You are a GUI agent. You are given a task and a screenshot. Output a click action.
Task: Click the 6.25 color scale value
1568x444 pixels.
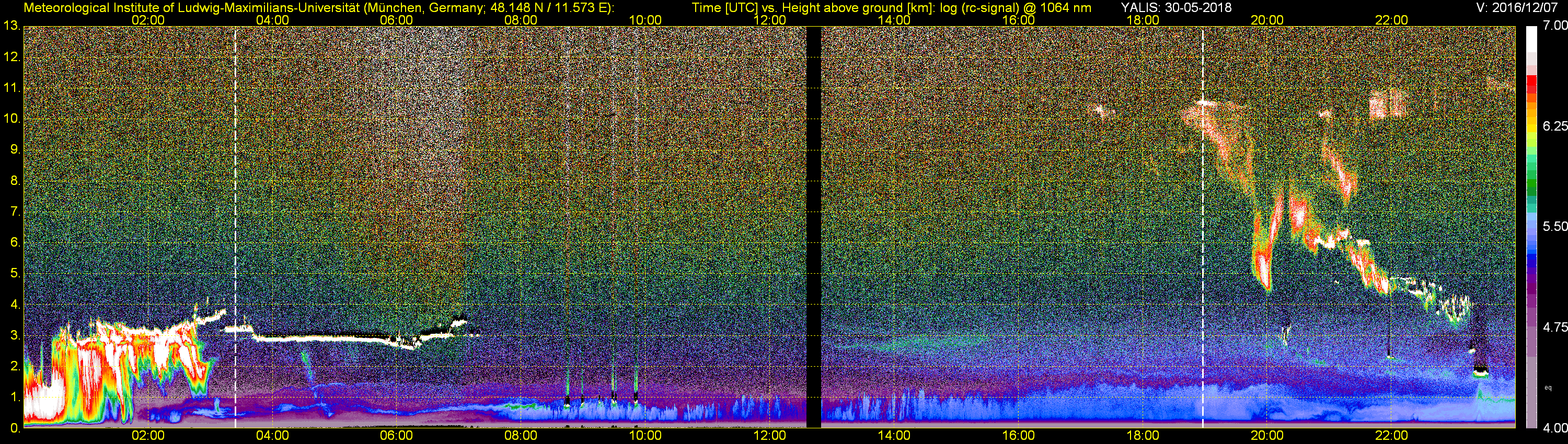pyautogui.click(x=1555, y=126)
